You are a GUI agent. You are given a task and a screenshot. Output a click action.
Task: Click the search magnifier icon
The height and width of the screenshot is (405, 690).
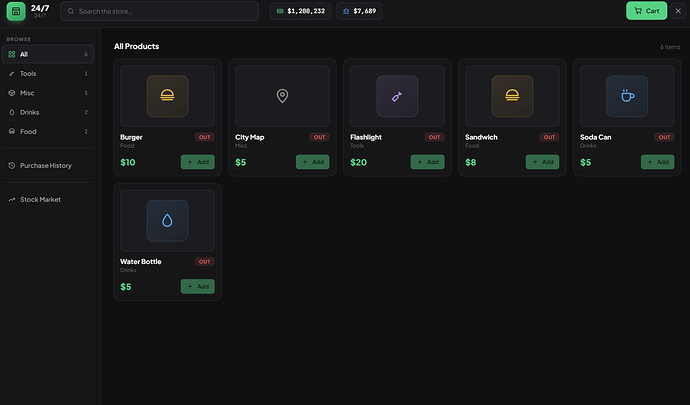(70, 11)
